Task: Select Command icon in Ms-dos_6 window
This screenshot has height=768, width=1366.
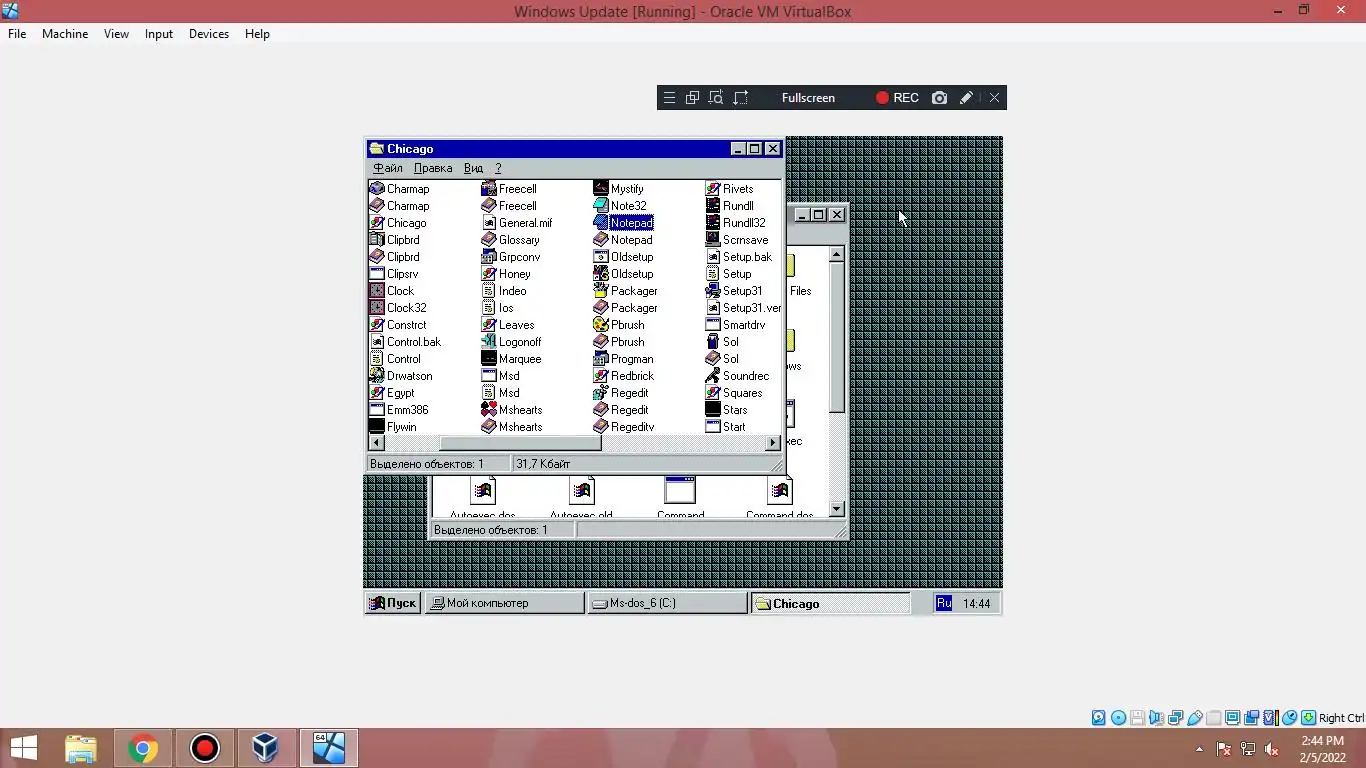Action: point(680,497)
